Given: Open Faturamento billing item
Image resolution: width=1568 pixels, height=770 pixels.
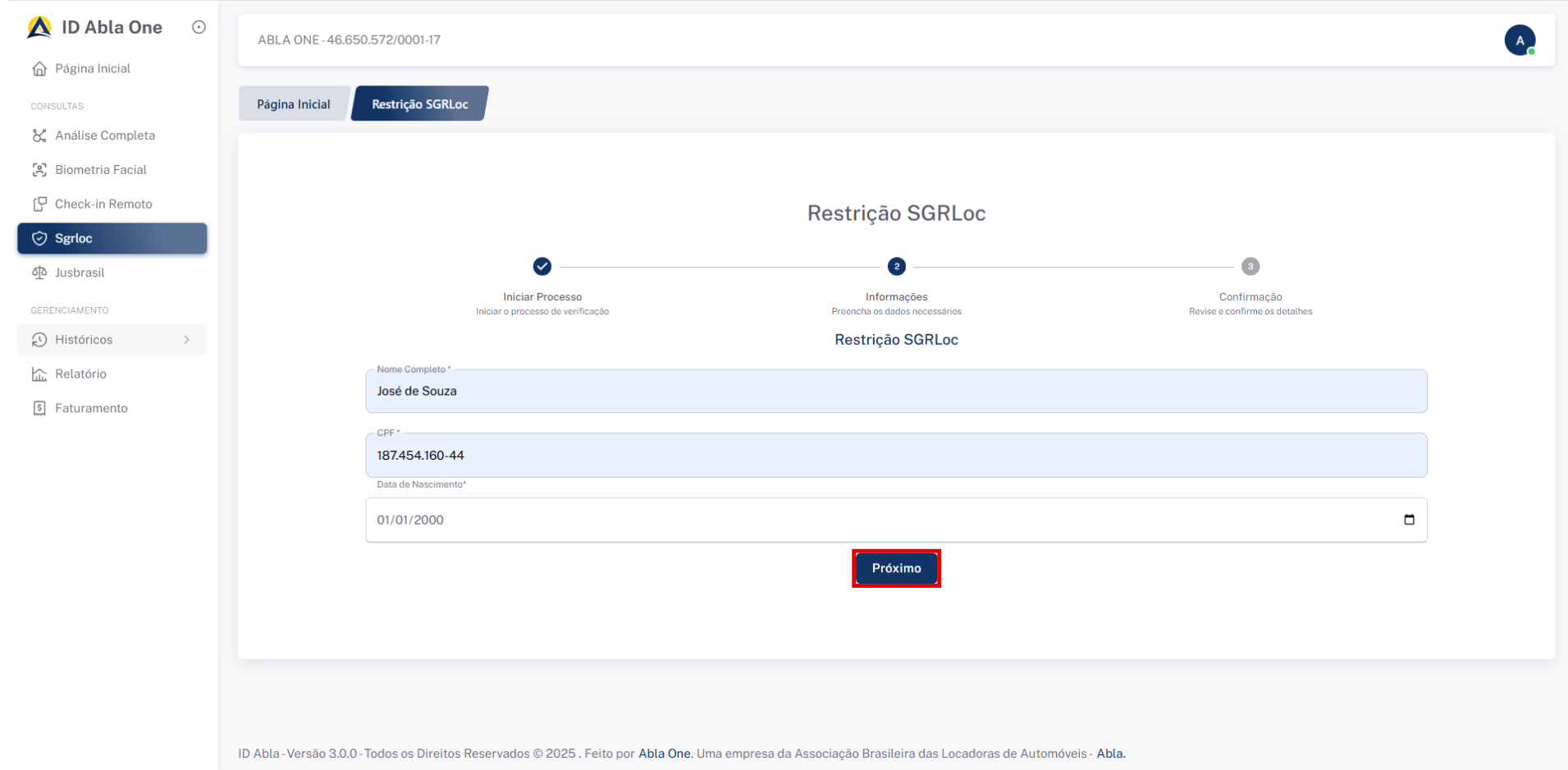Looking at the screenshot, I should pos(91,409).
